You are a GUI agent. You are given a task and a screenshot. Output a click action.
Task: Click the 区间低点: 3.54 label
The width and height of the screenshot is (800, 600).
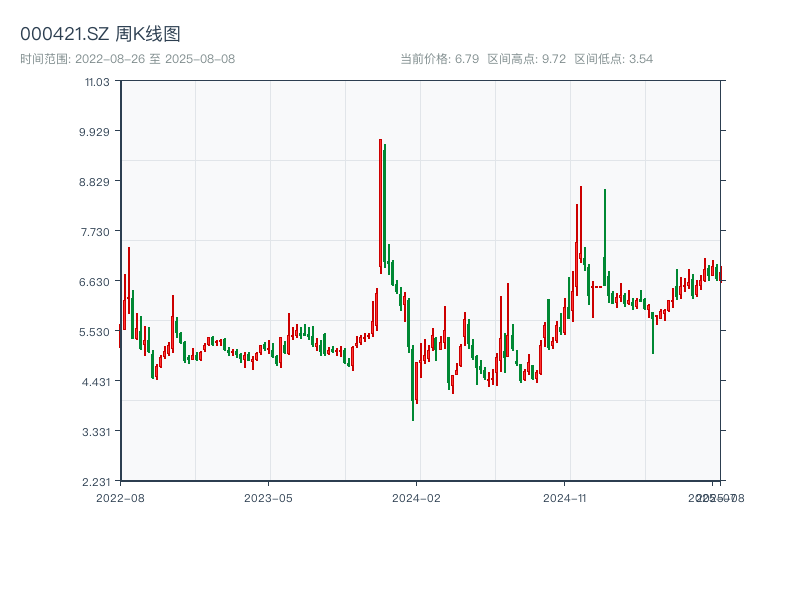pyautogui.click(x=613, y=59)
